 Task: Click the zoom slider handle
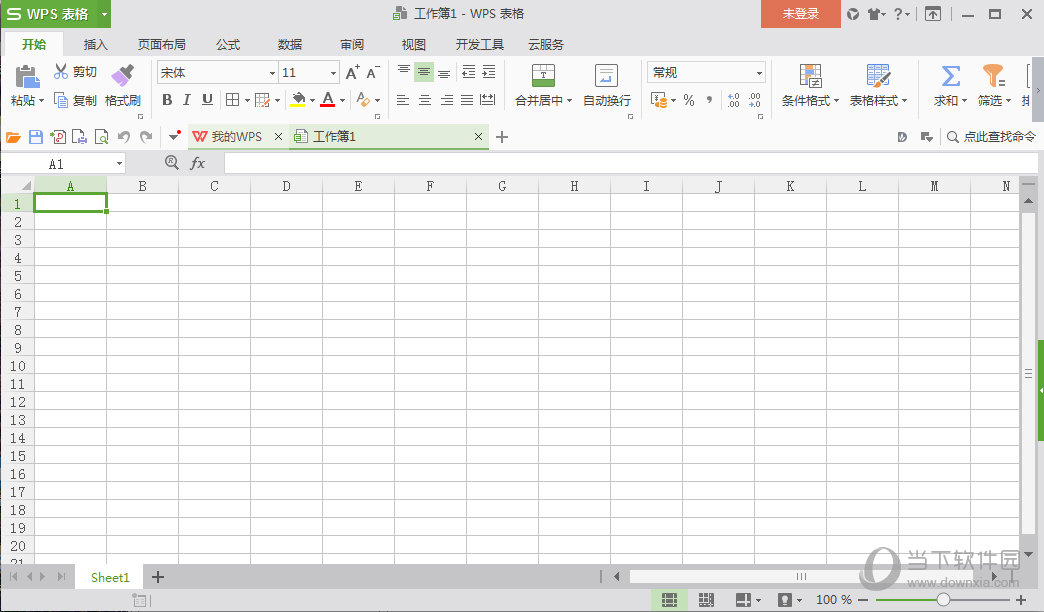943,600
